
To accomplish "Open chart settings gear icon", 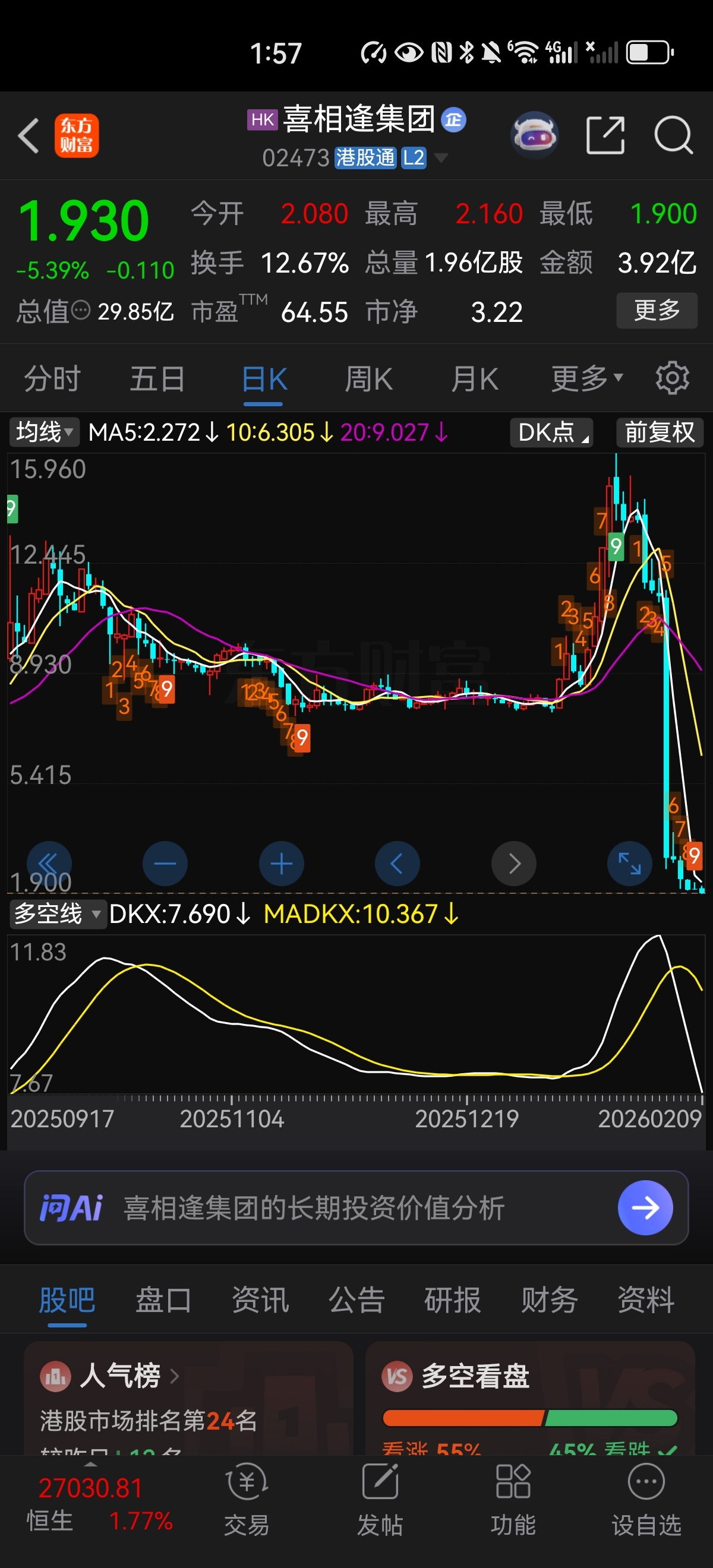I will (672, 378).
